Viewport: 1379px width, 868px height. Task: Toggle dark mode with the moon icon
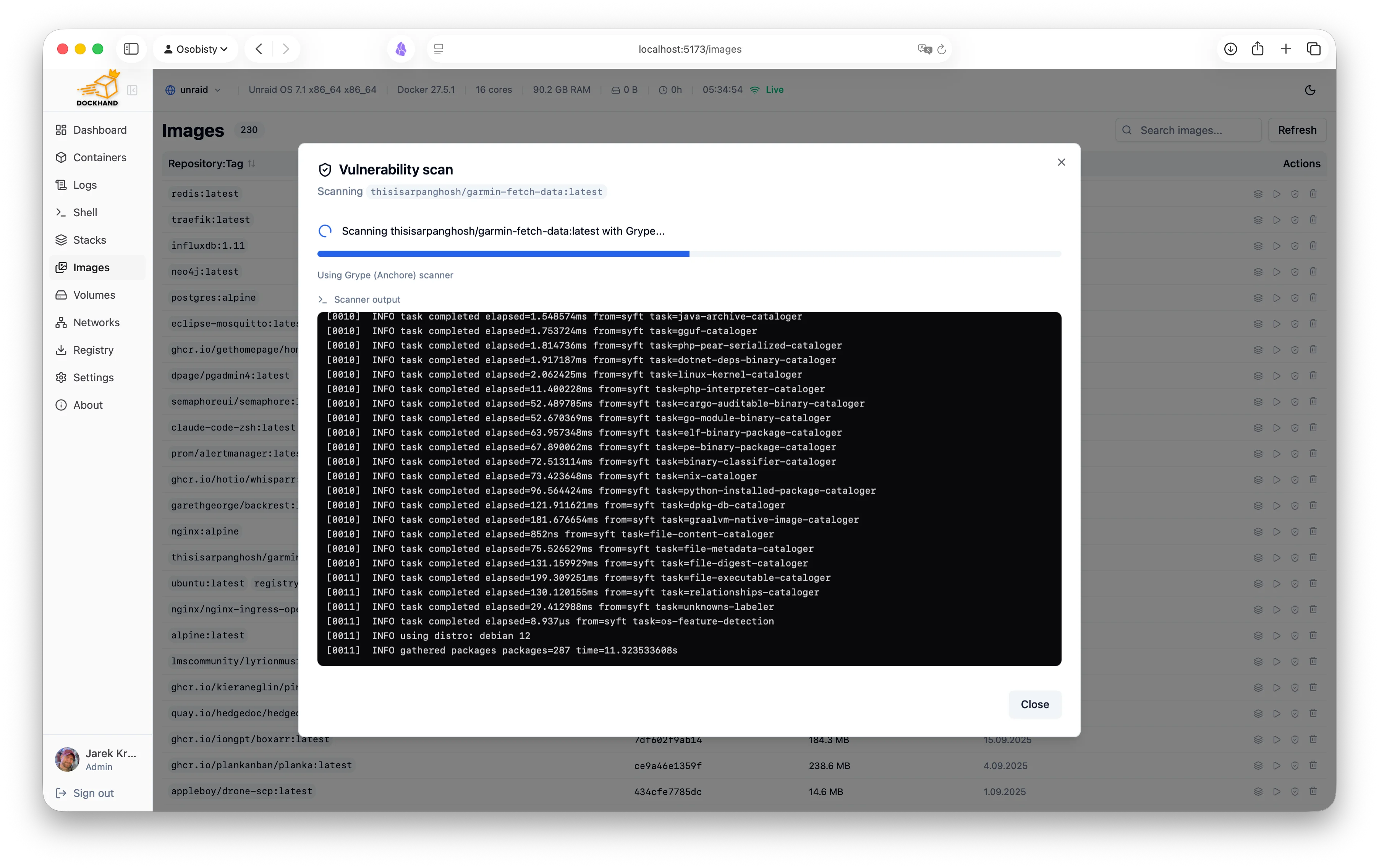click(x=1310, y=90)
